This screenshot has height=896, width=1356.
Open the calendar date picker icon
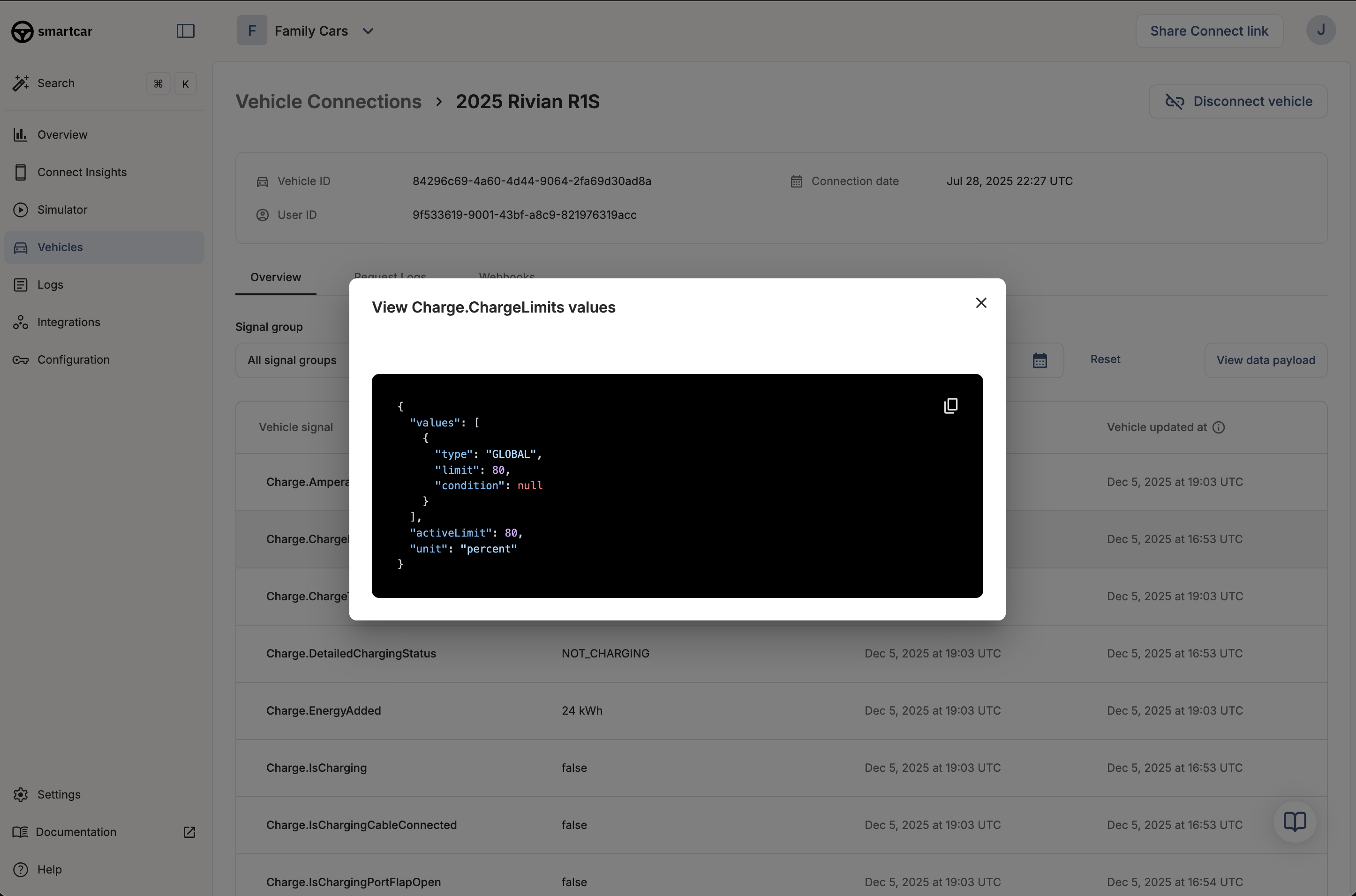tap(1040, 360)
